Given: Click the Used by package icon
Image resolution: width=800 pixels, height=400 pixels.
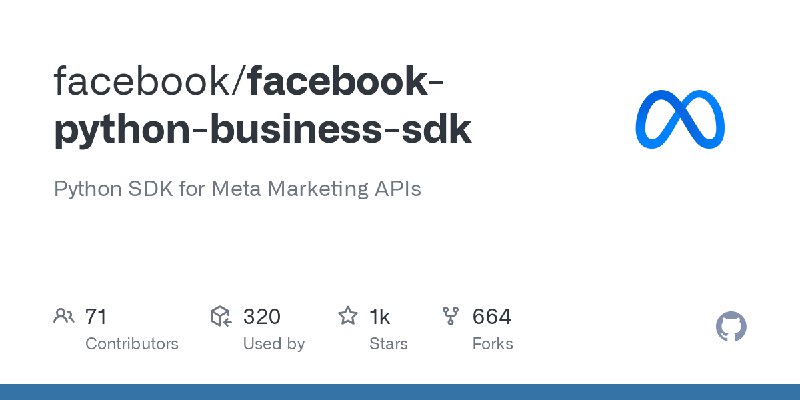Looking at the screenshot, I should (221, 316).
